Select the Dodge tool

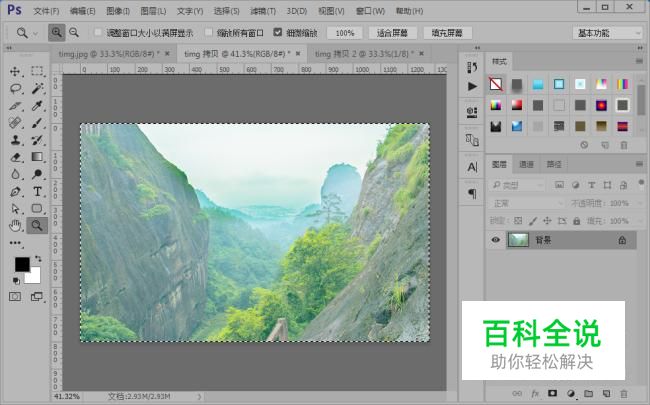click(37, 174)
